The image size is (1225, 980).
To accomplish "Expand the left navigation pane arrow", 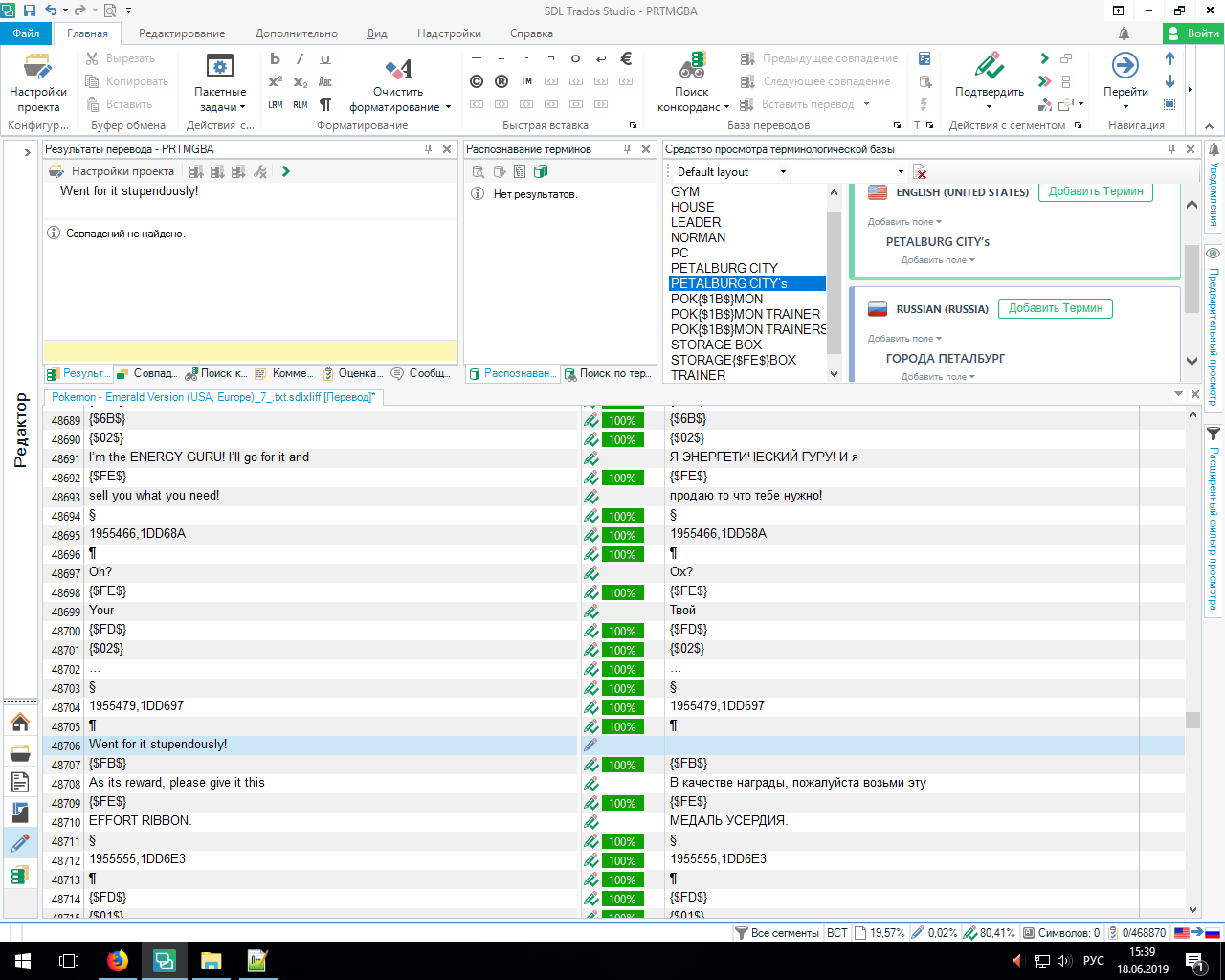I will pos(26,152).
